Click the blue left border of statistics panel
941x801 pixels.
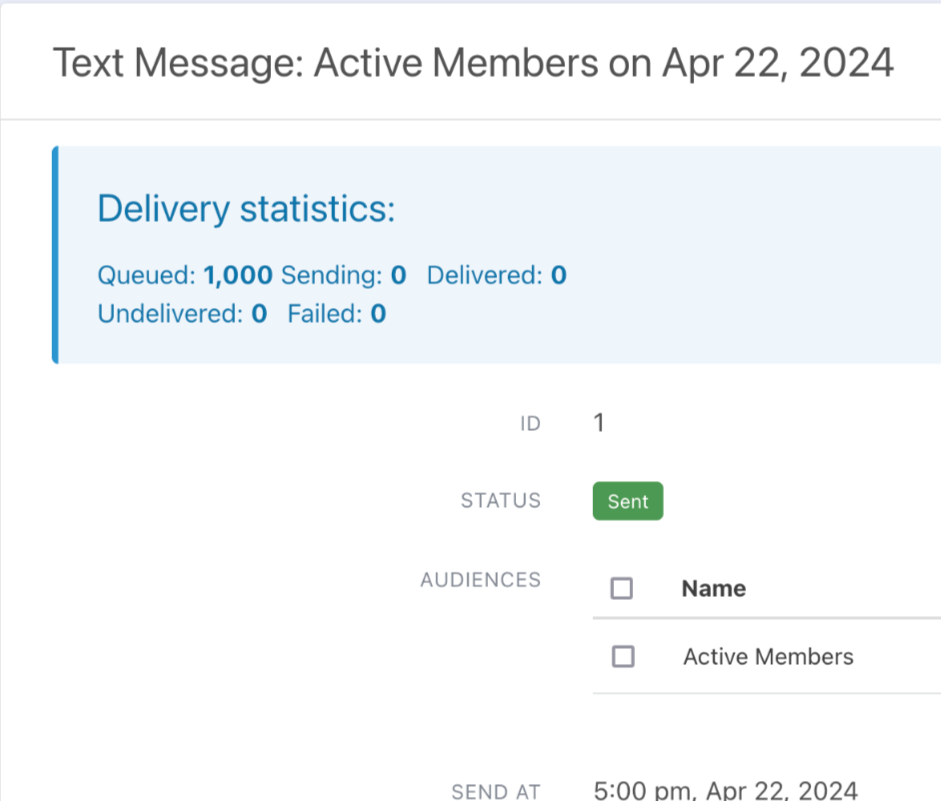[x=55, y=254]
